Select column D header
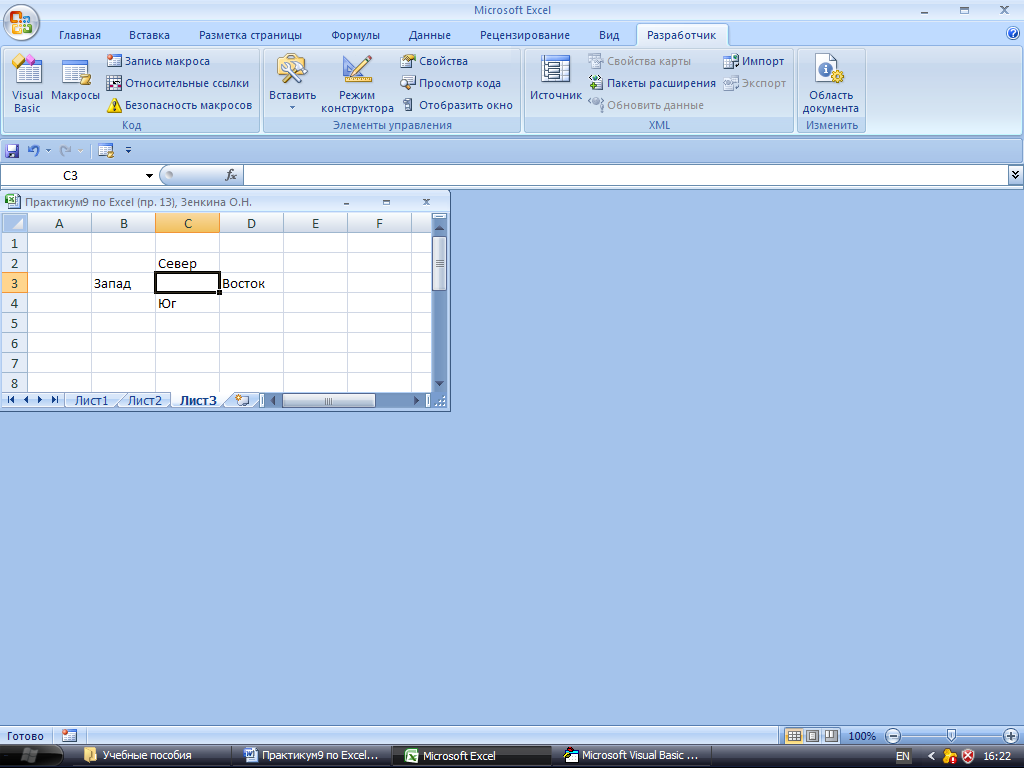1024x768 pixels. [251, 224]
